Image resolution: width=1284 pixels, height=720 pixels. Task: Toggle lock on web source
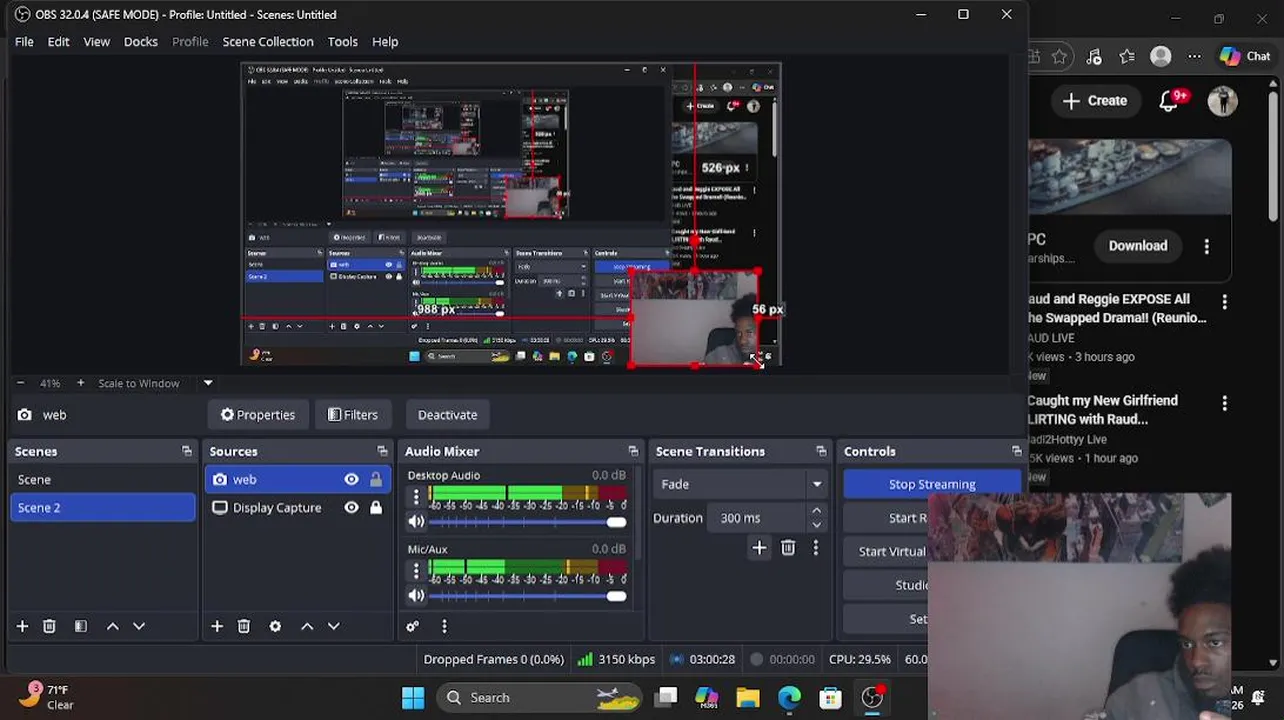(376, 480)
